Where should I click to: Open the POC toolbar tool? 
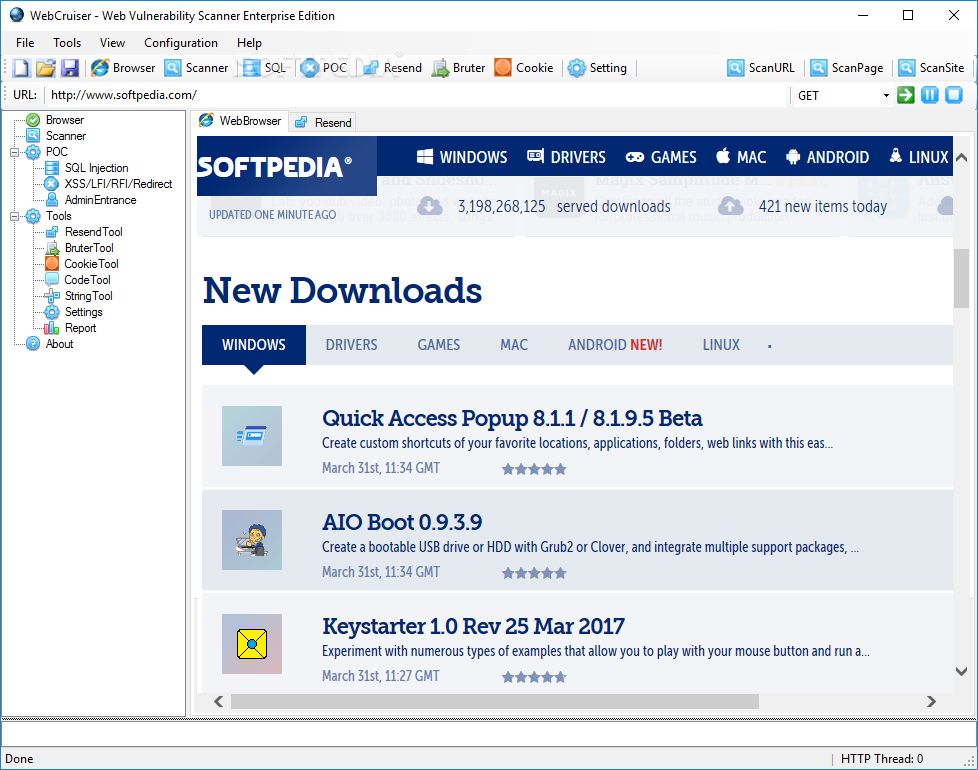click(324, 68)
